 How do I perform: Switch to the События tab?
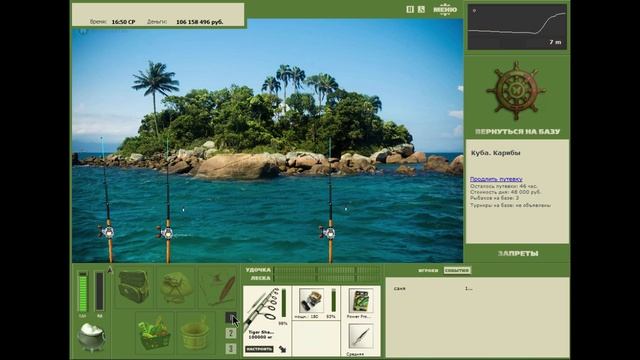coord(457,270)
